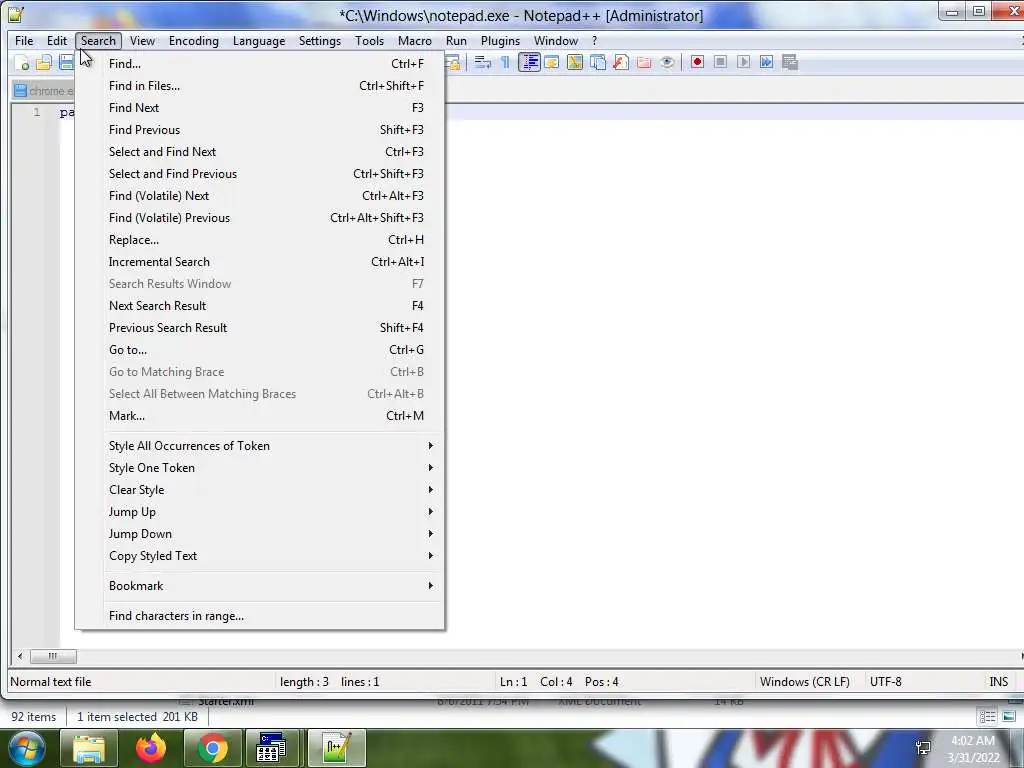Click the Windows Start button
This screenshot has height=768, width=1024.
point(27,748)
